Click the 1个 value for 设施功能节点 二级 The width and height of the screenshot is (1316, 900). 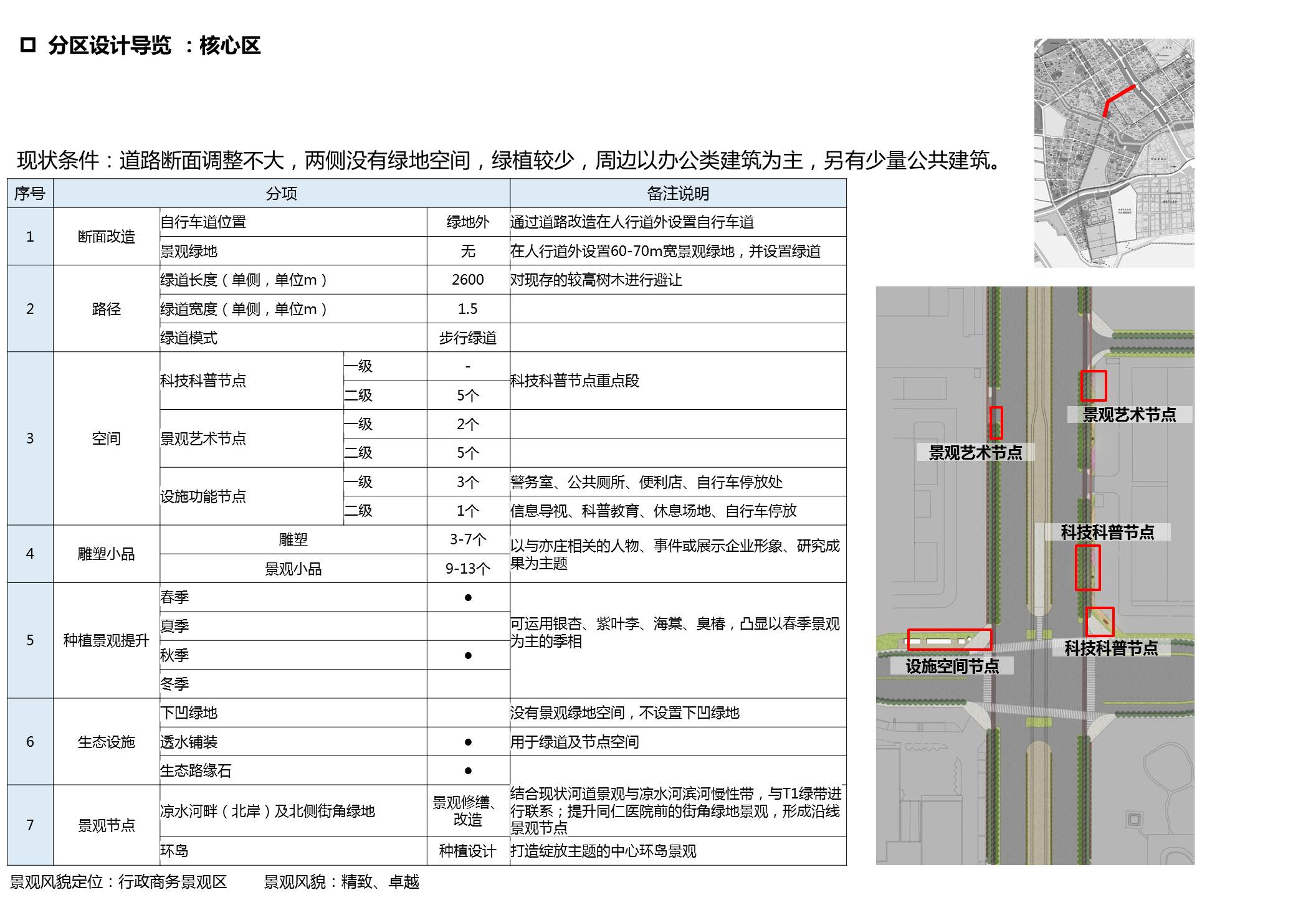click(468, 511)
